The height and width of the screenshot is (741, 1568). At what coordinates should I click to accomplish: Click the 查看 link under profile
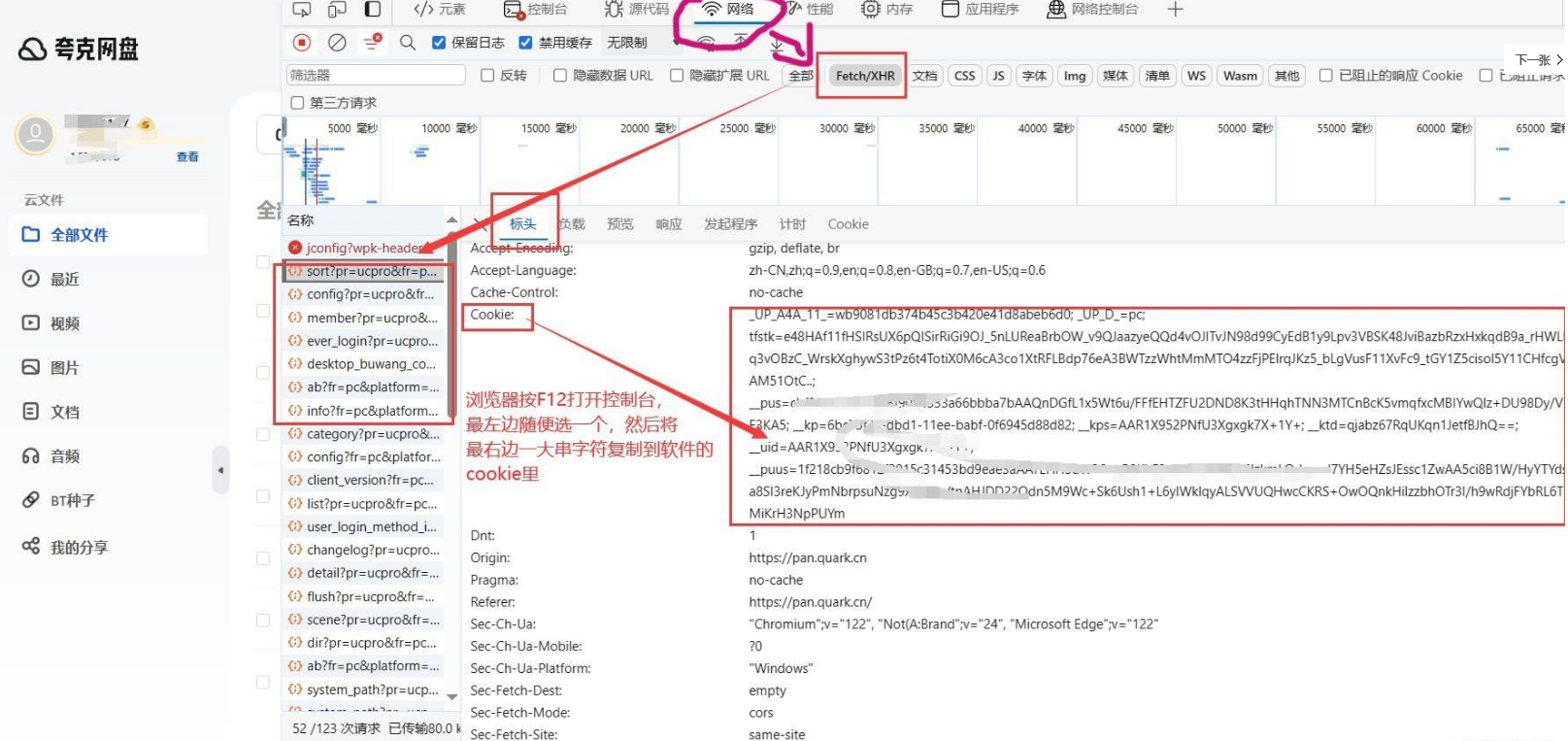pyautogui.click(x=187, y=156)
